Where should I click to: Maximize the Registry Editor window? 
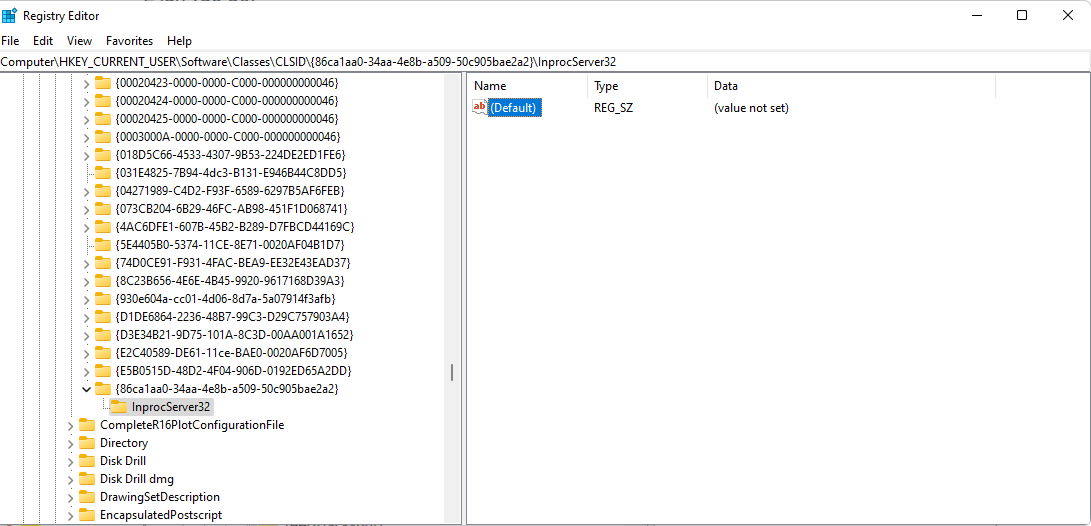point(1021,15)
